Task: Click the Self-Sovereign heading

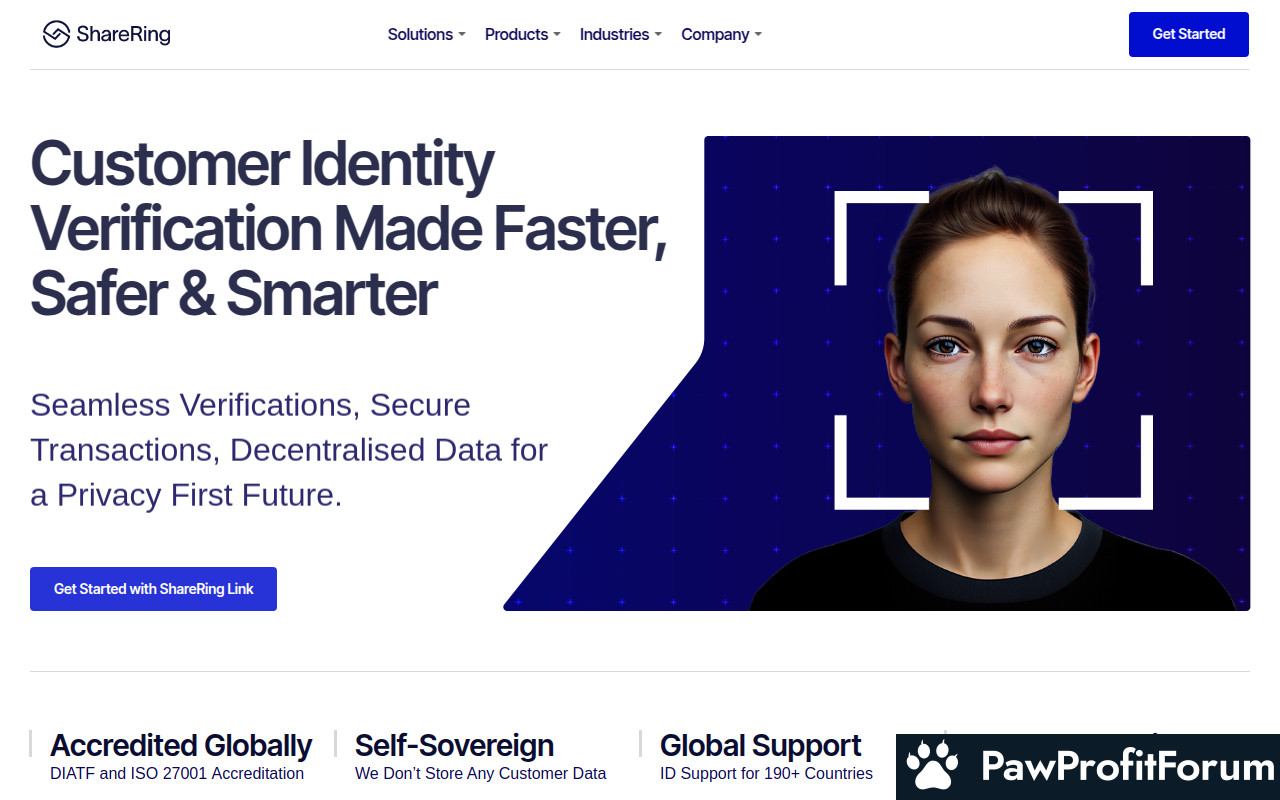Action: point(454,745)
